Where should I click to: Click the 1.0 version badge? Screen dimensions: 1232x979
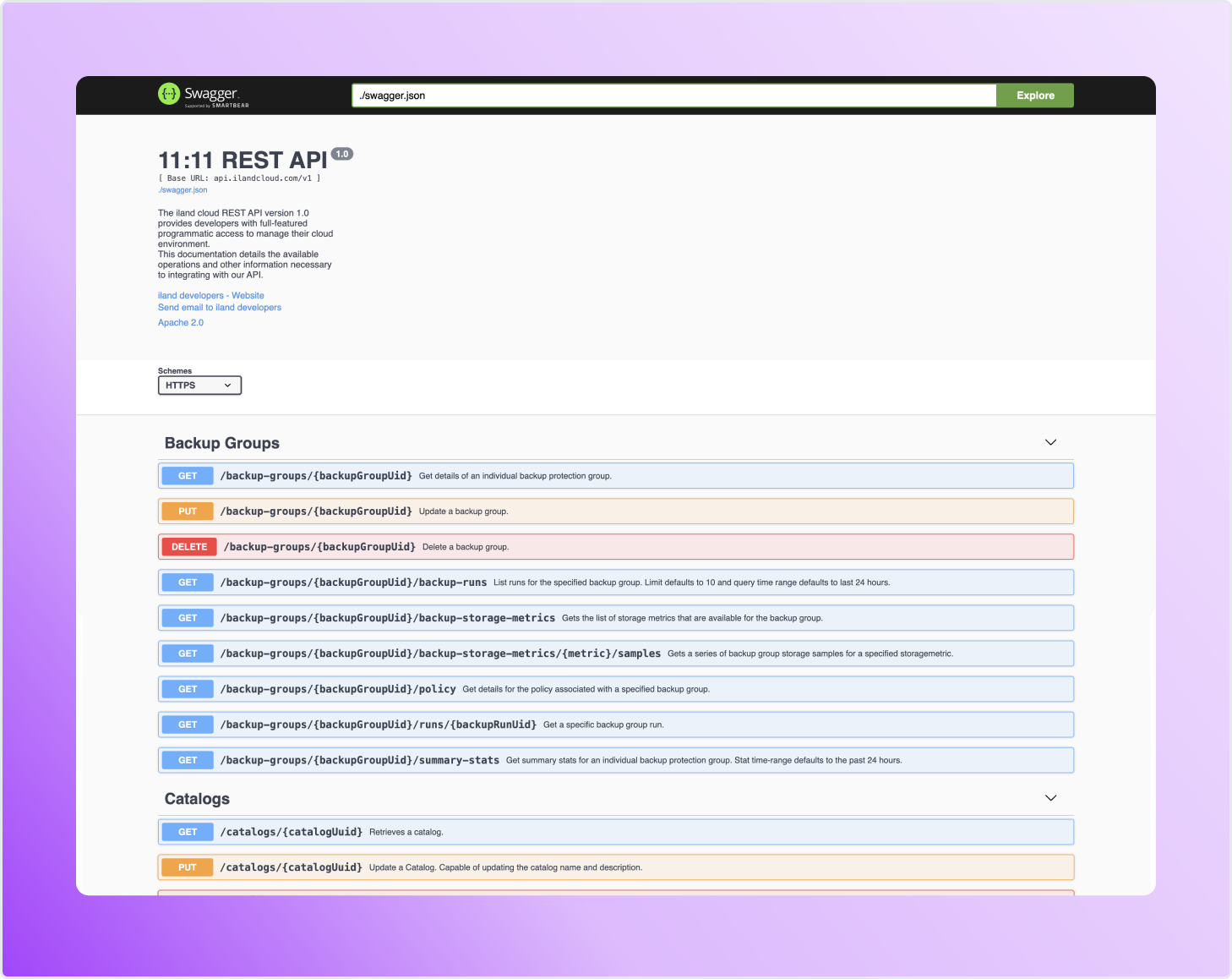point(341,154)
